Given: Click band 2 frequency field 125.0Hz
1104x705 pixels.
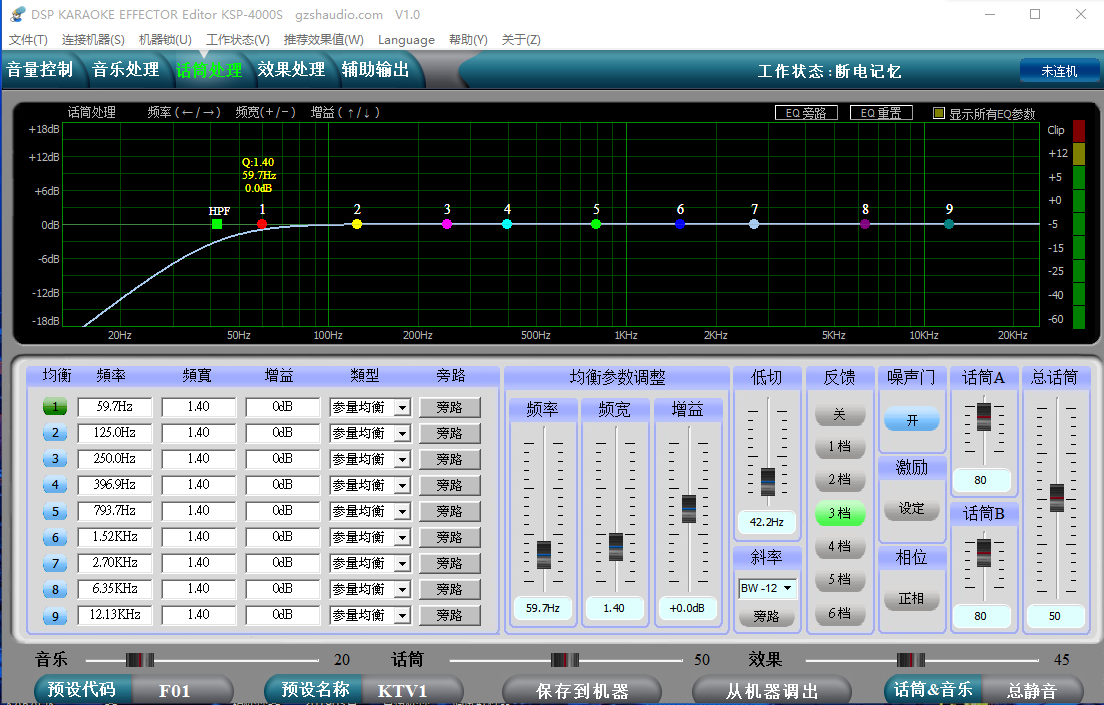Looking at the screenshot, I should (115, 432).
